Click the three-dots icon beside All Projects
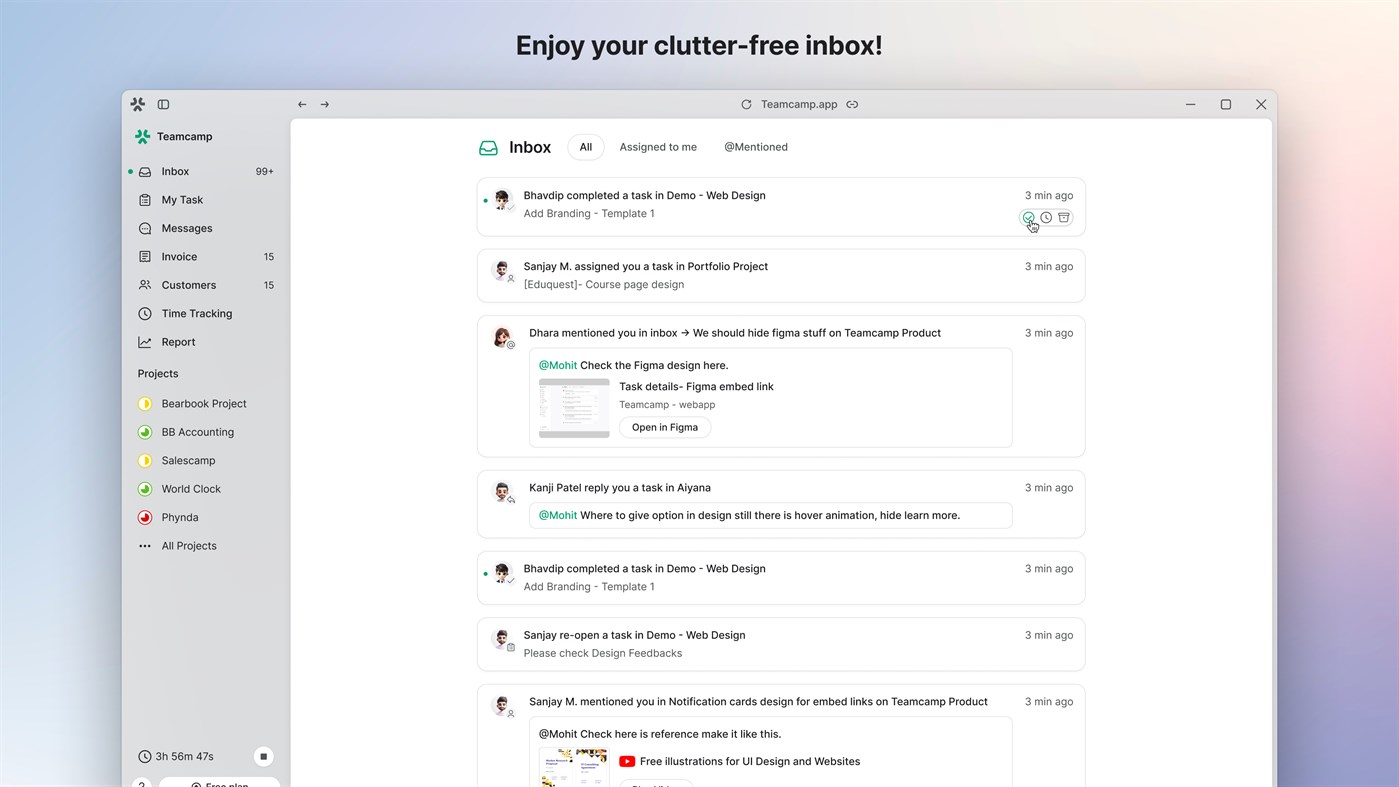This screenshot has height=787, width=1399. pos(145,546)
